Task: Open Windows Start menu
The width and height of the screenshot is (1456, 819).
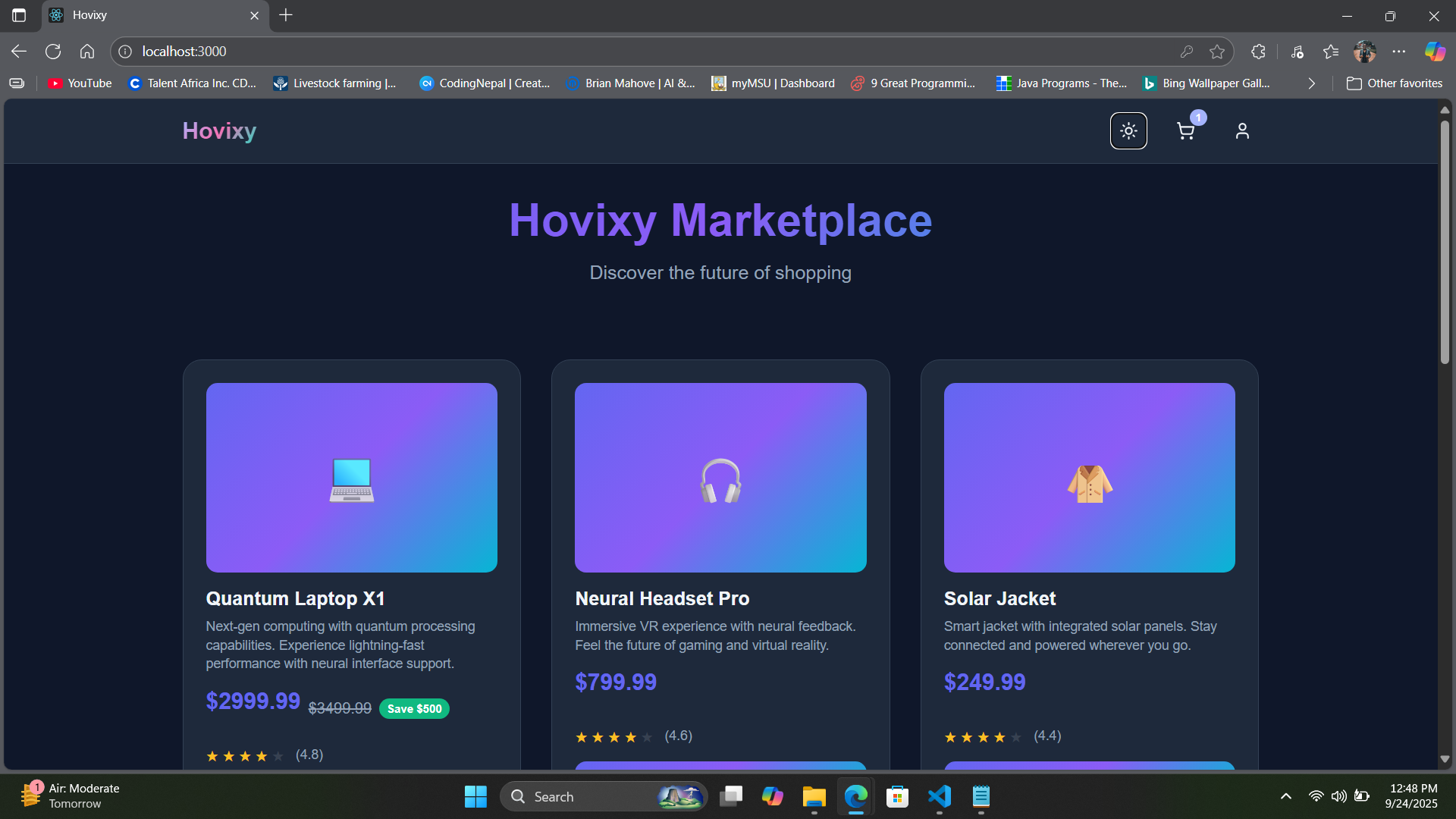Action: (475, 796)
